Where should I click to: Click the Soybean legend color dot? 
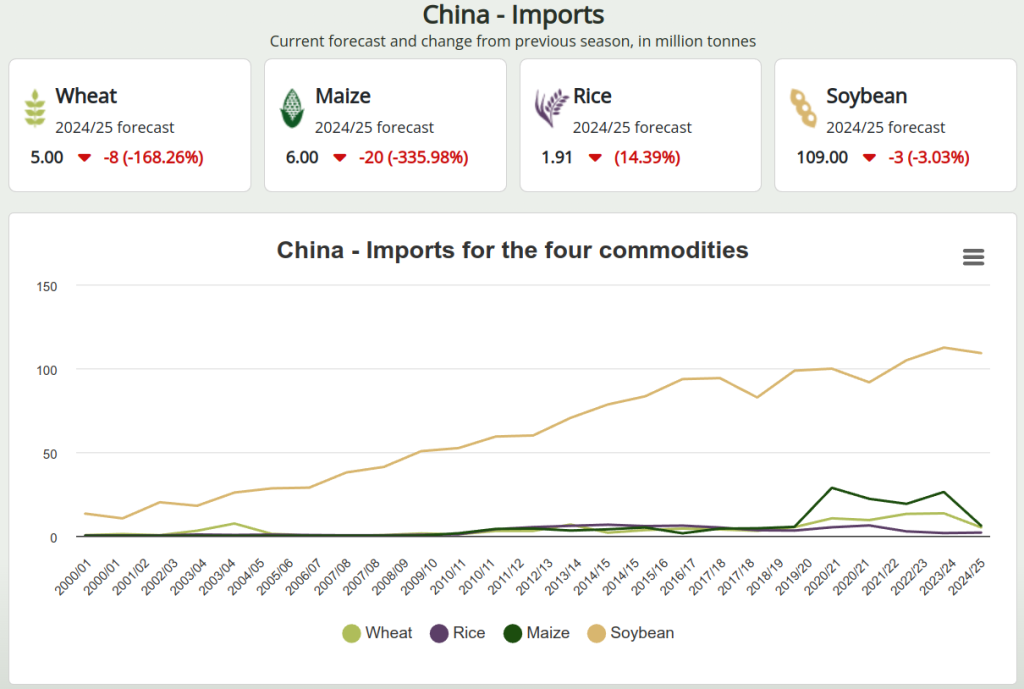click(x=597, y=633)
